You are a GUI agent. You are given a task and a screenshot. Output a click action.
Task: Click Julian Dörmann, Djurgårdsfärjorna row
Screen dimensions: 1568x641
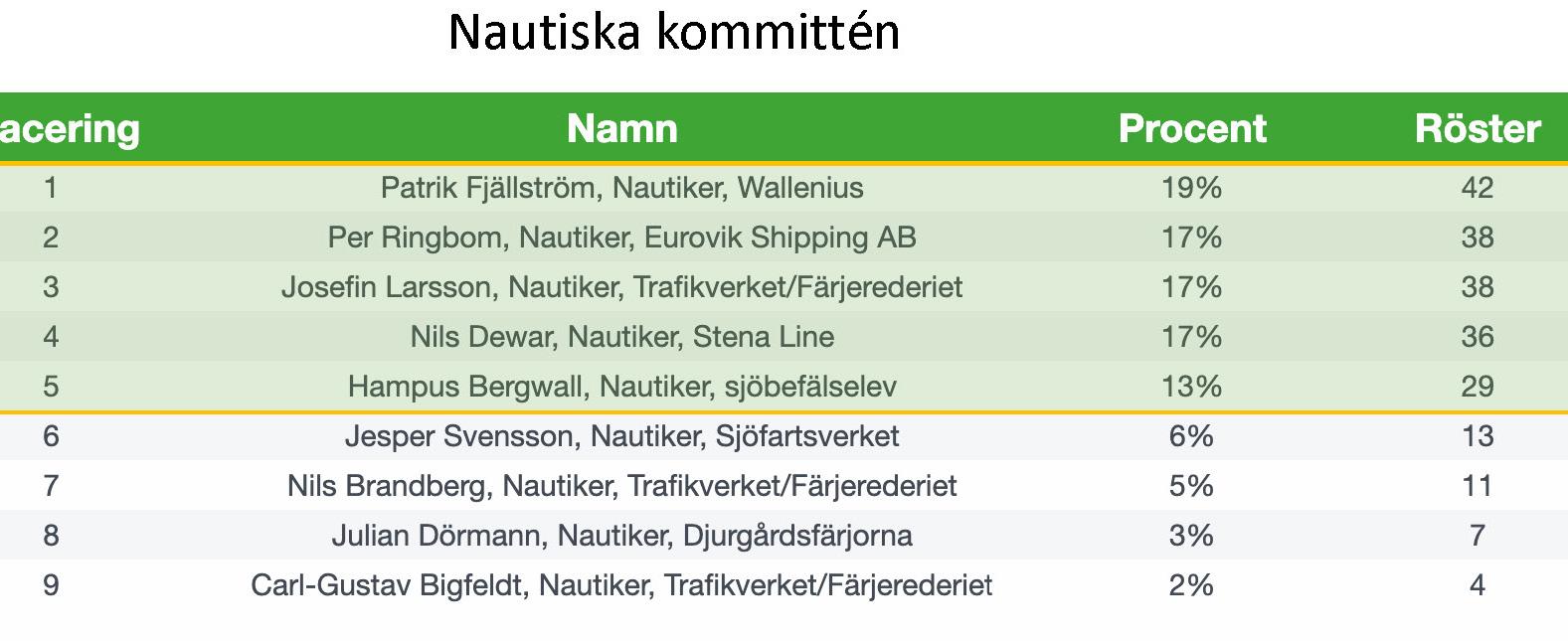point(784,536)
